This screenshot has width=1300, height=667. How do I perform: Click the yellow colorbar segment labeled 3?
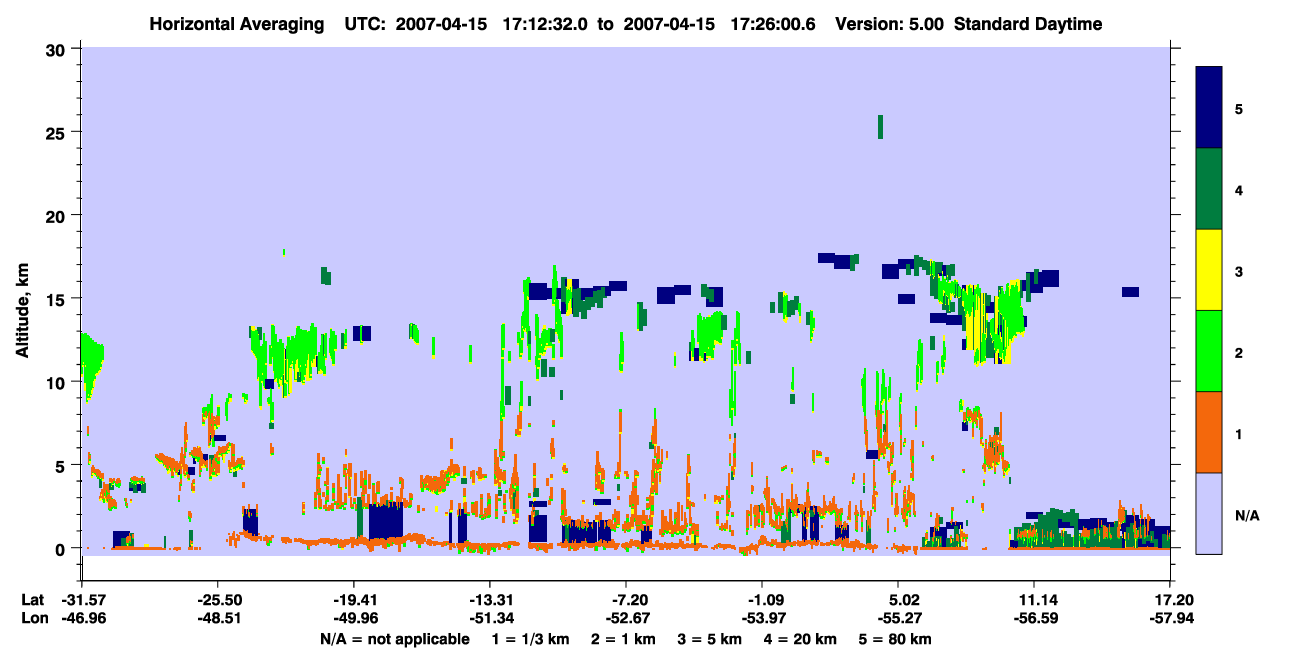(1209, 270)
